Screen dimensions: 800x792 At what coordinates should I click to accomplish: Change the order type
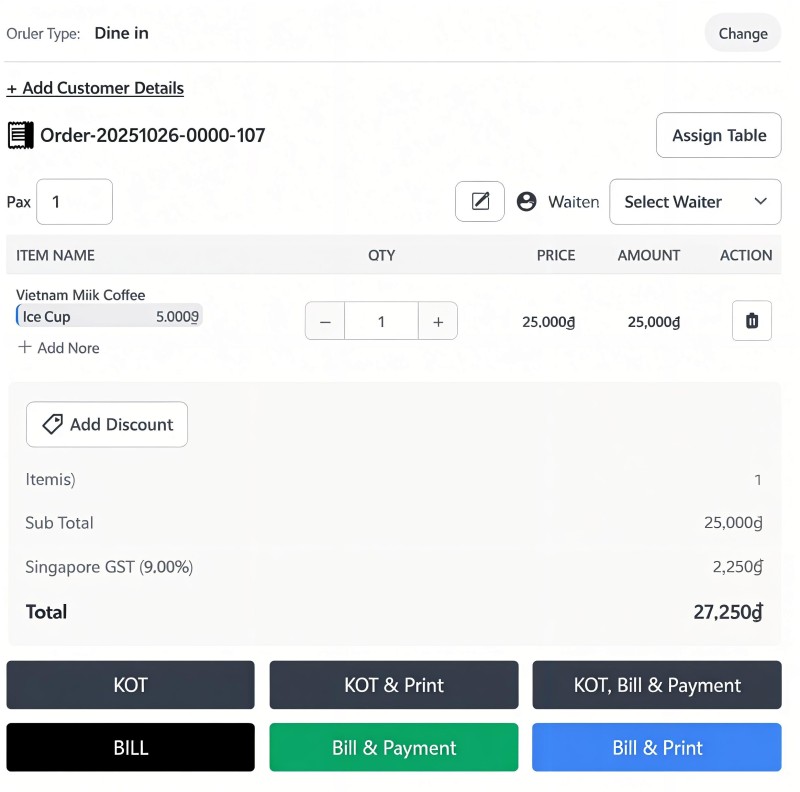tap(742, 33)
